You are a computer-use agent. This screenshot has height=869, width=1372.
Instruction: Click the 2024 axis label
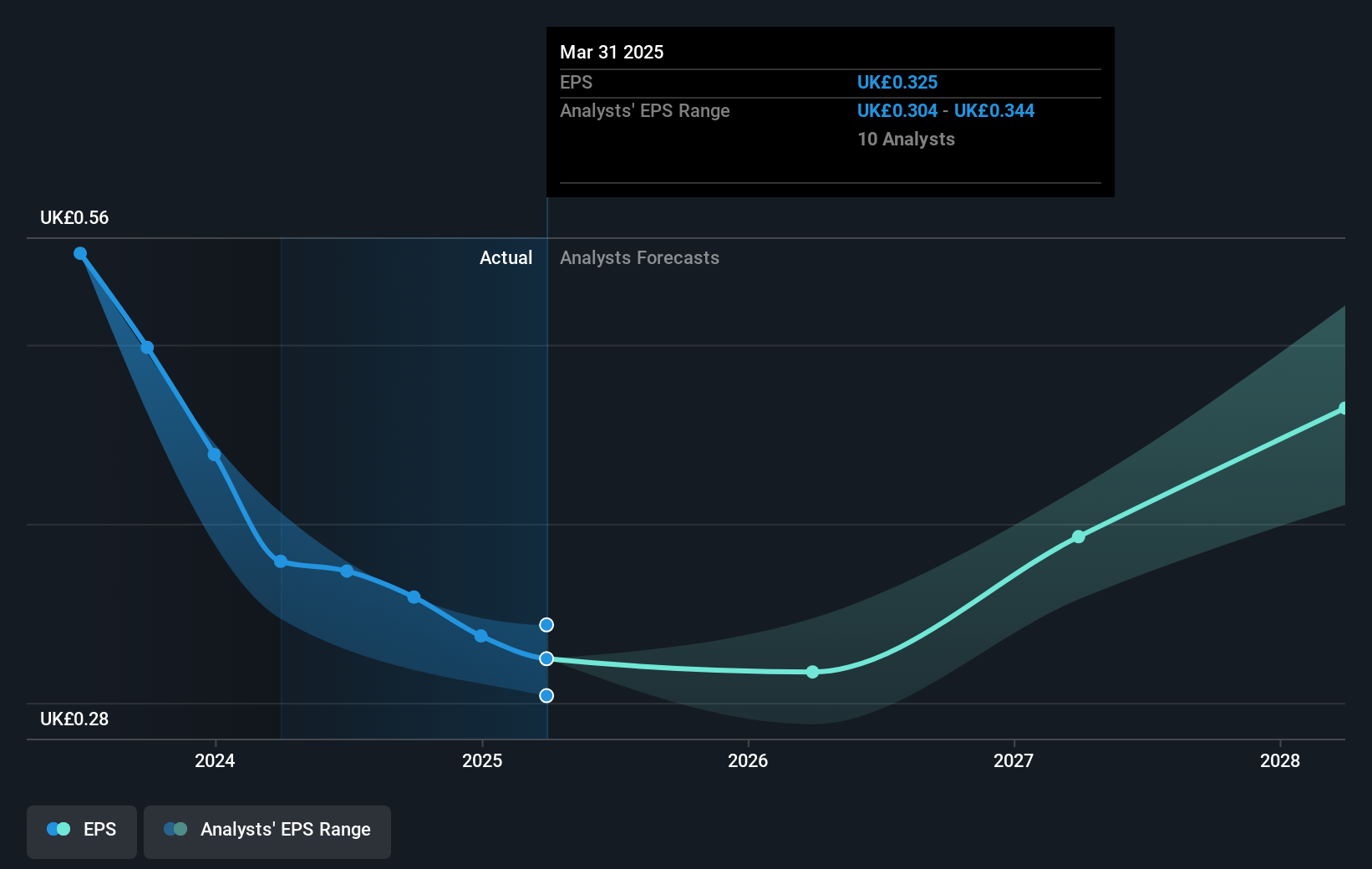tap(215, 761)
